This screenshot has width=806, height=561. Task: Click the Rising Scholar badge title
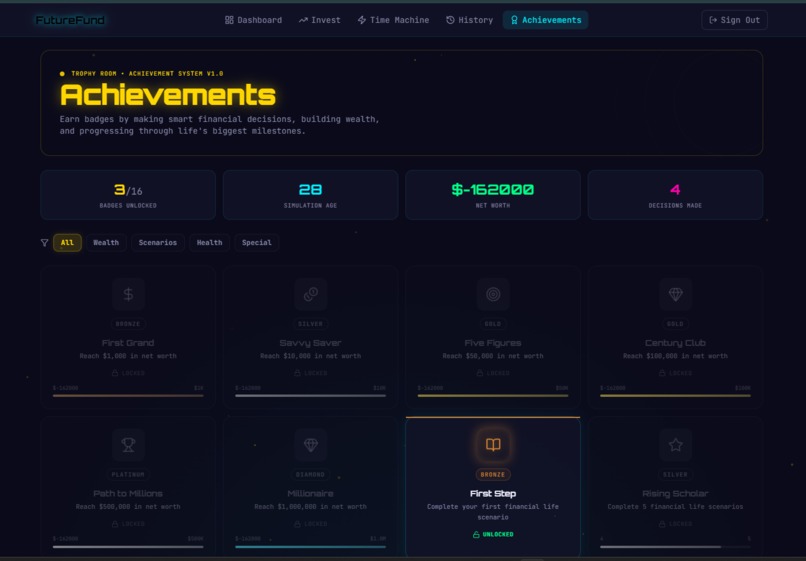click(x=675, y=494)
